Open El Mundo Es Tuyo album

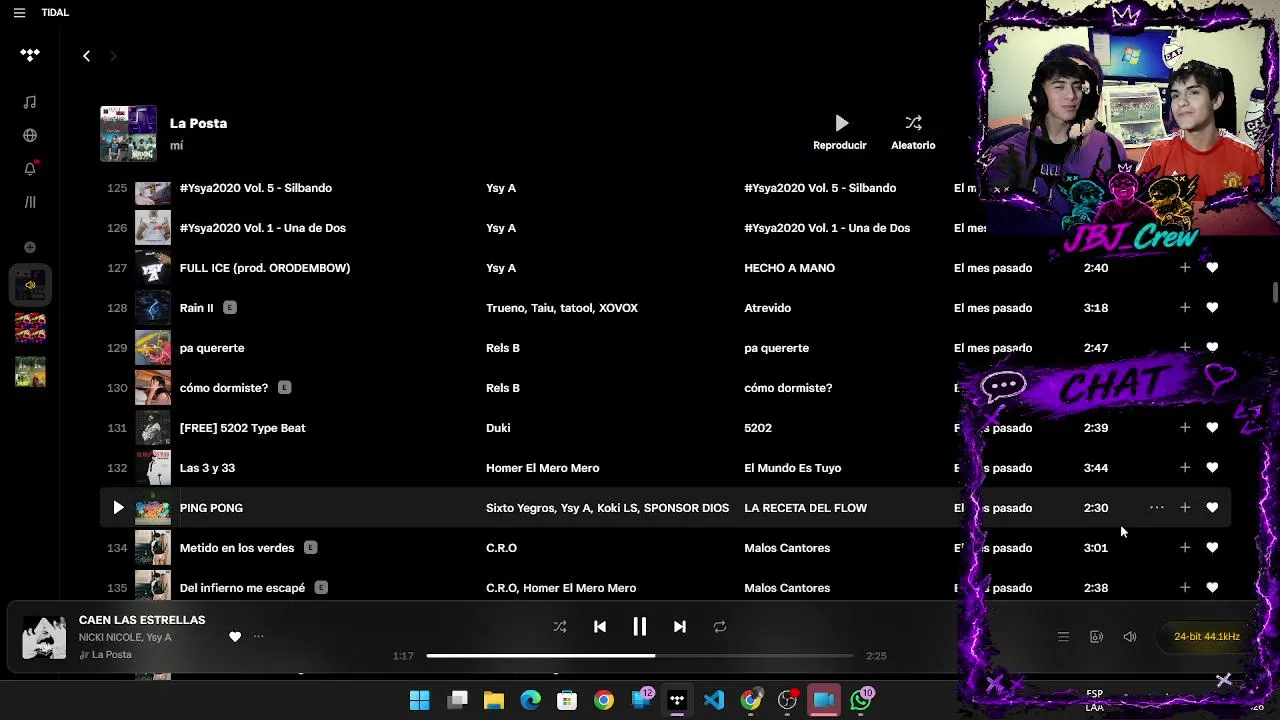[792, 468]
